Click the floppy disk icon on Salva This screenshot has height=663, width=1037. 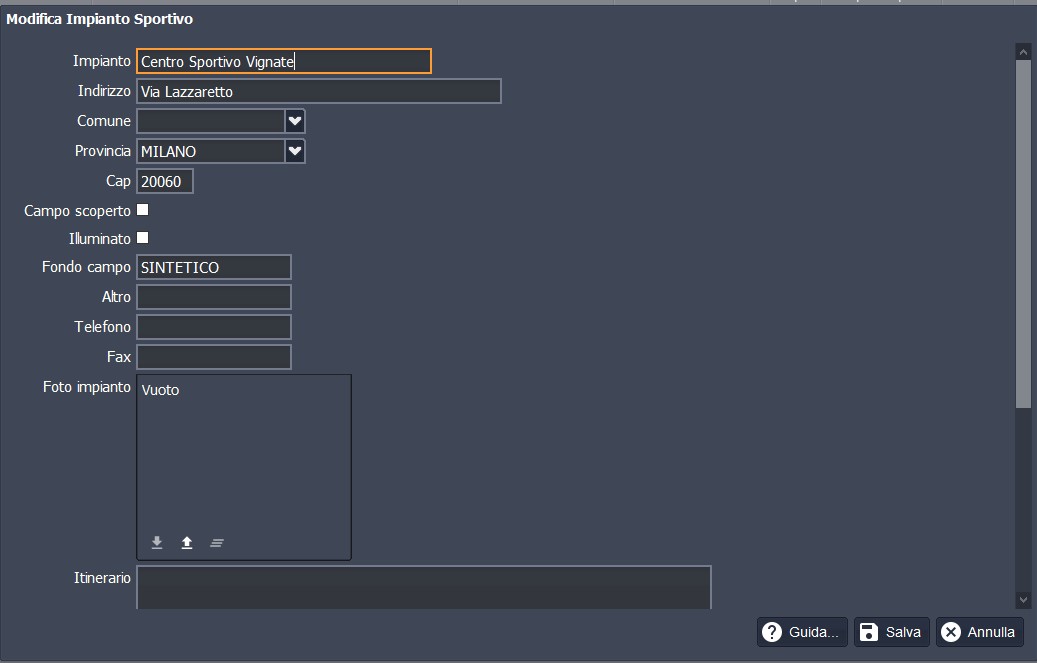tap(869, 632)
